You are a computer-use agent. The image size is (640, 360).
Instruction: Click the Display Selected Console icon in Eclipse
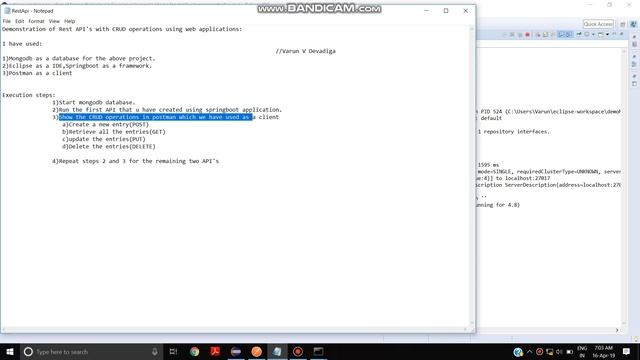click(x=587, y=34)
